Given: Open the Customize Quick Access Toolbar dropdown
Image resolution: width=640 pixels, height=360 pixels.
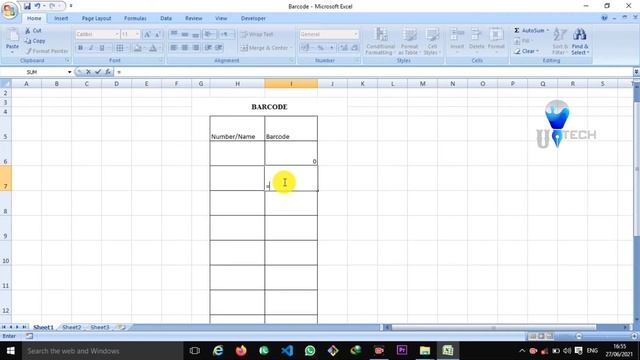Looking at the screenshot, I should coord(71,6).
